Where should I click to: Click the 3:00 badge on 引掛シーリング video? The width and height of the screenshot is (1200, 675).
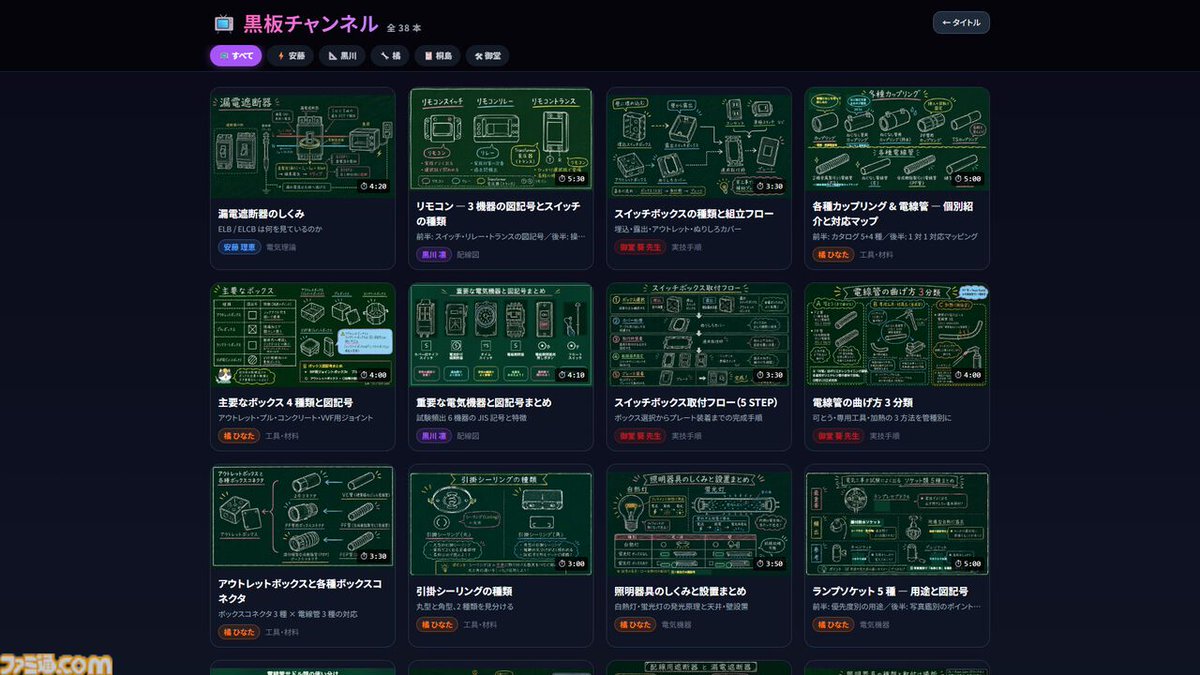coord(573,564)
